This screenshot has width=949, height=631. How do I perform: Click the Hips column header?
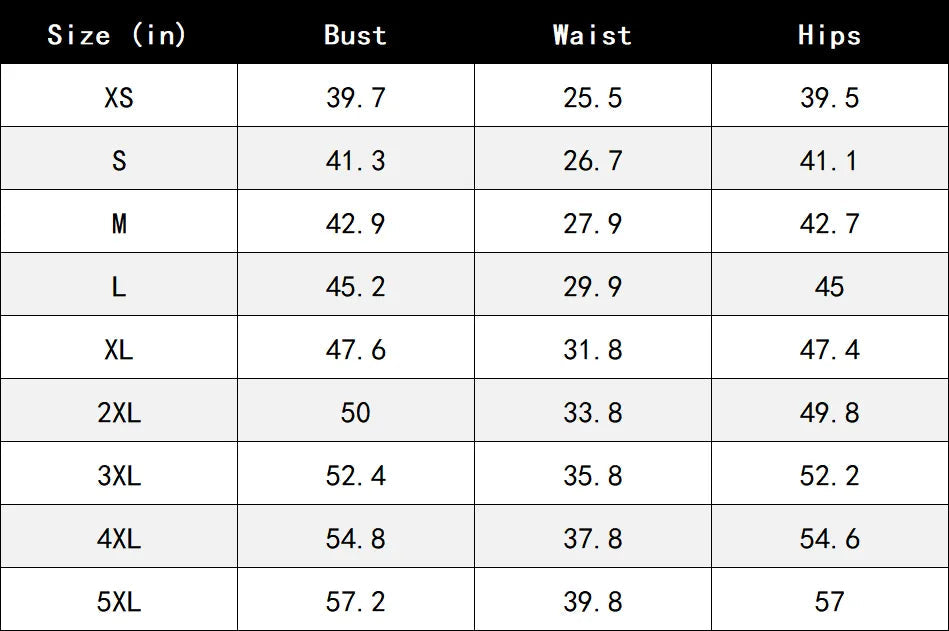click(829, 35)
